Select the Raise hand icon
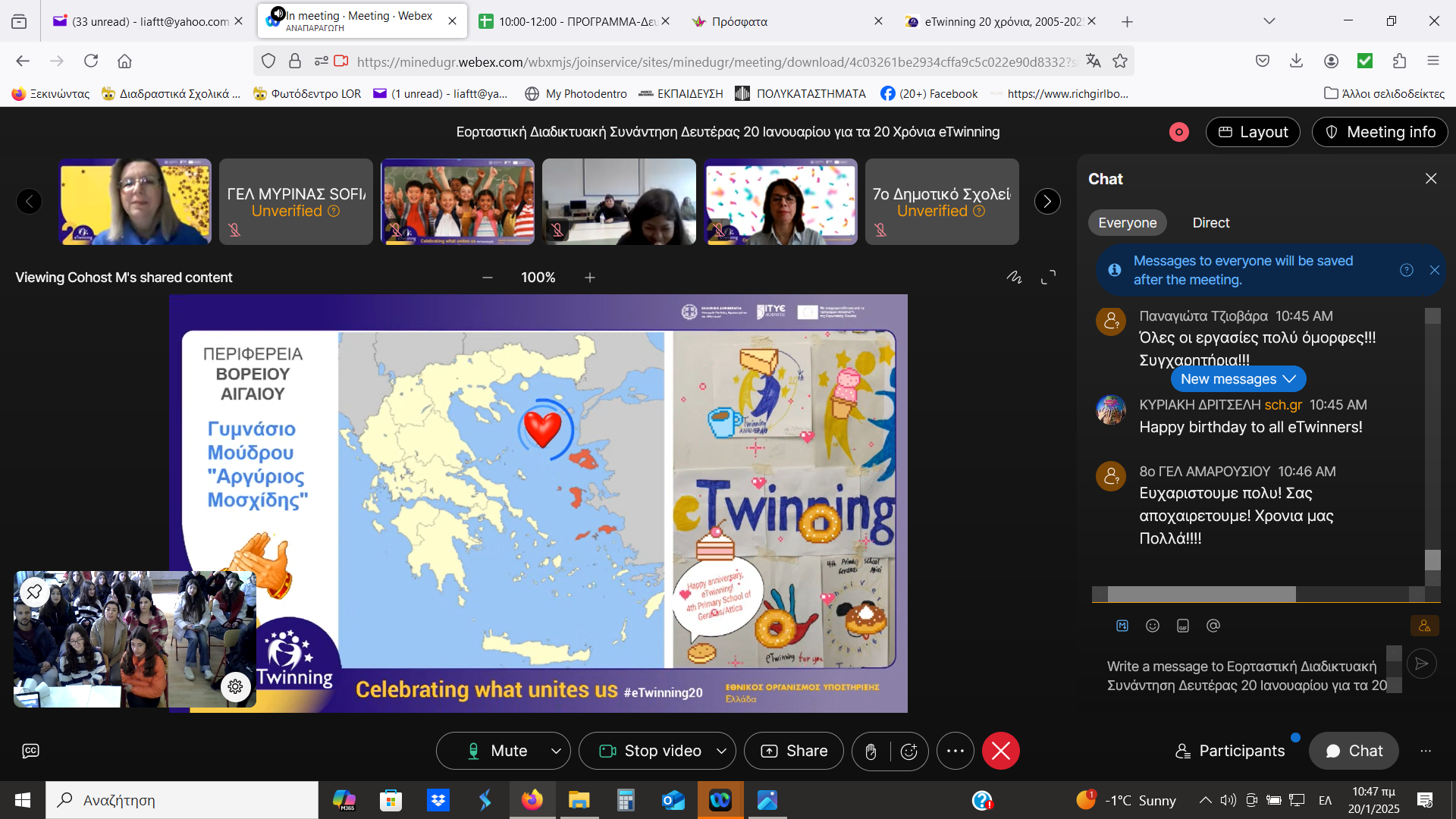1456x819 pixels. click(x=871, y=751)
